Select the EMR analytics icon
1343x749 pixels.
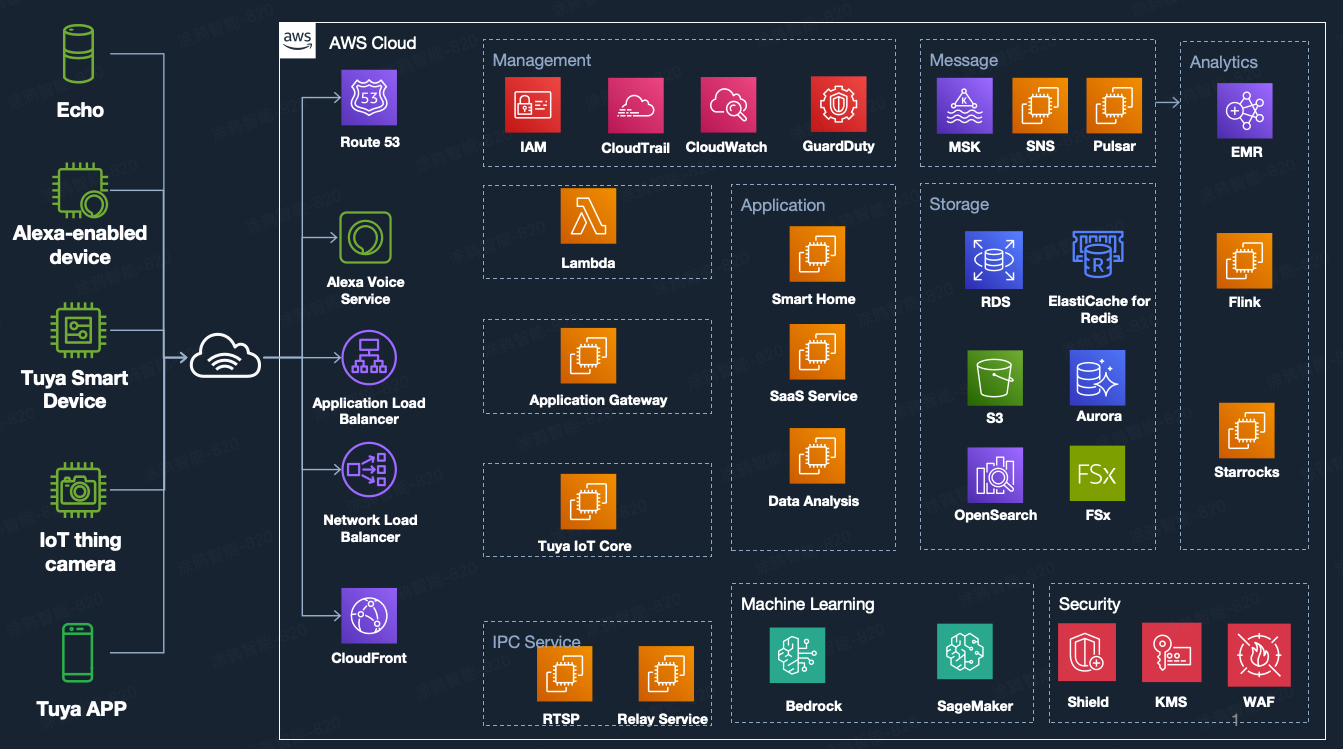click(1245, 111)
